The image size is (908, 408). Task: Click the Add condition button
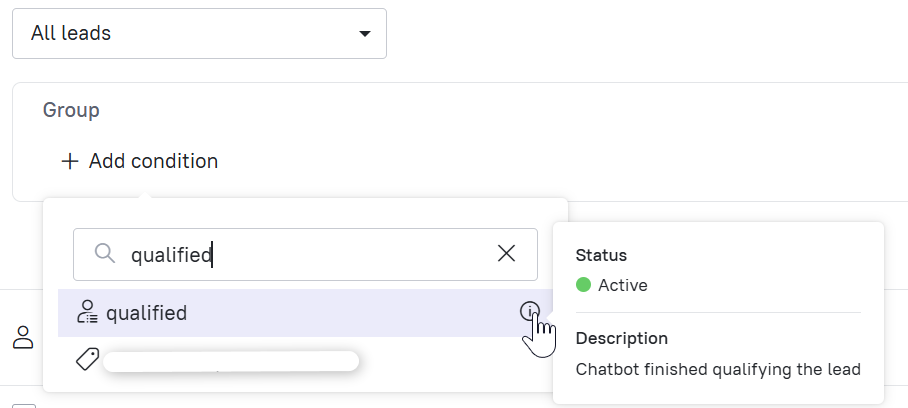point(140,161)
